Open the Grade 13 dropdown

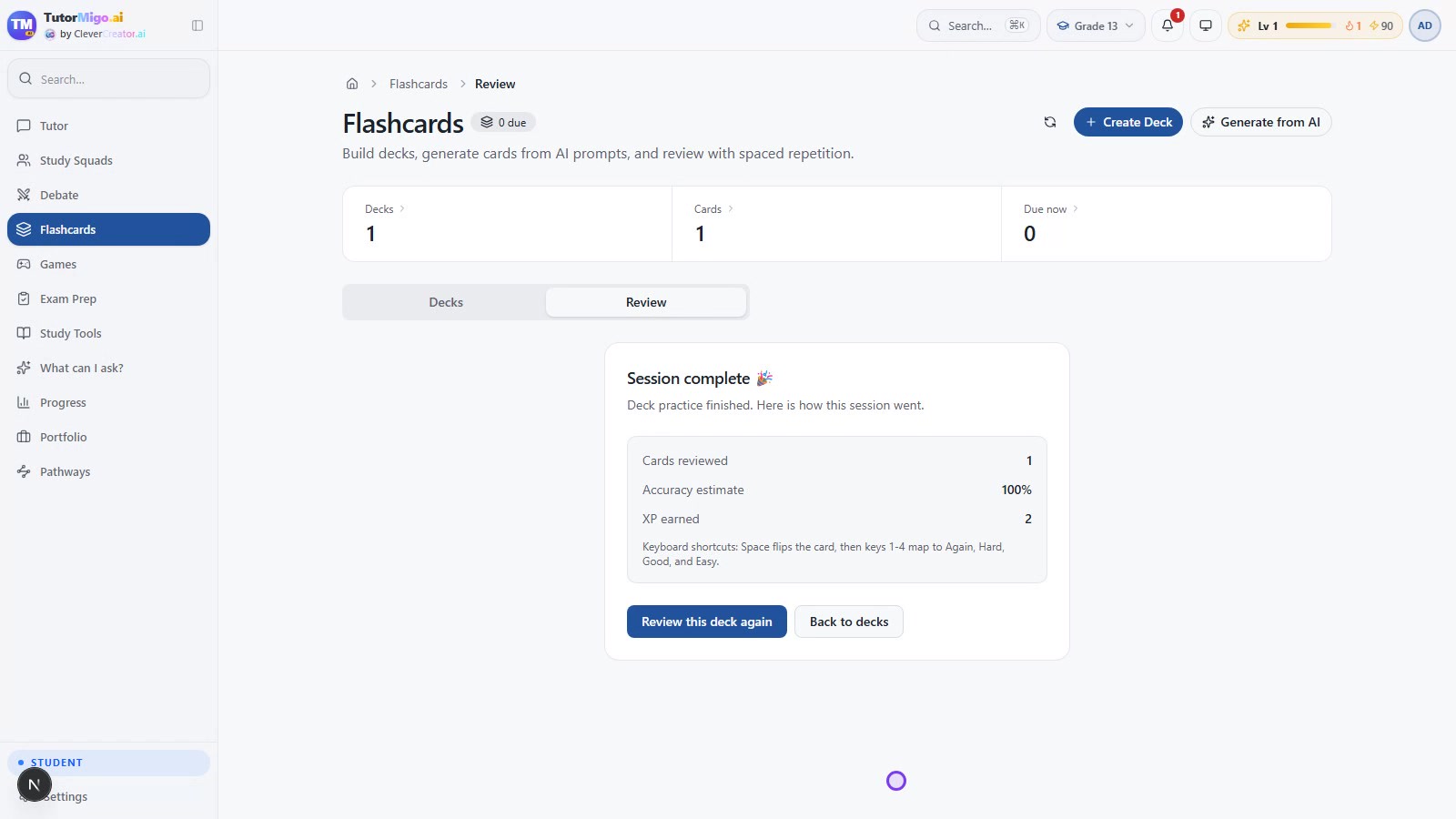click(1096, 25)
